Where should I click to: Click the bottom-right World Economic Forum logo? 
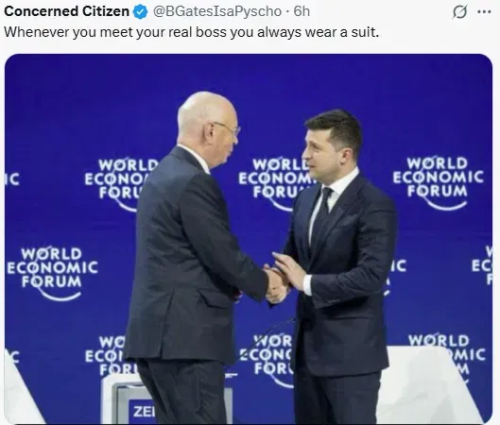point(447,354)
